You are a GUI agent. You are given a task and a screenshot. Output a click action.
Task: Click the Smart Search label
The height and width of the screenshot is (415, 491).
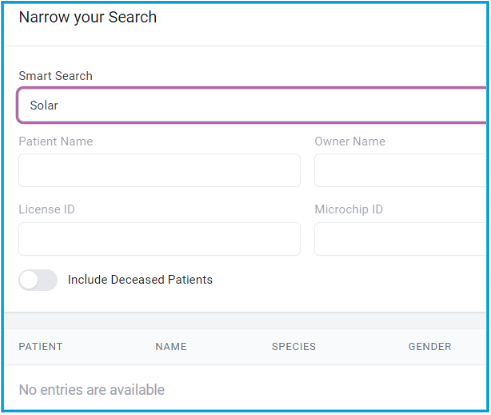click(55, 76)
